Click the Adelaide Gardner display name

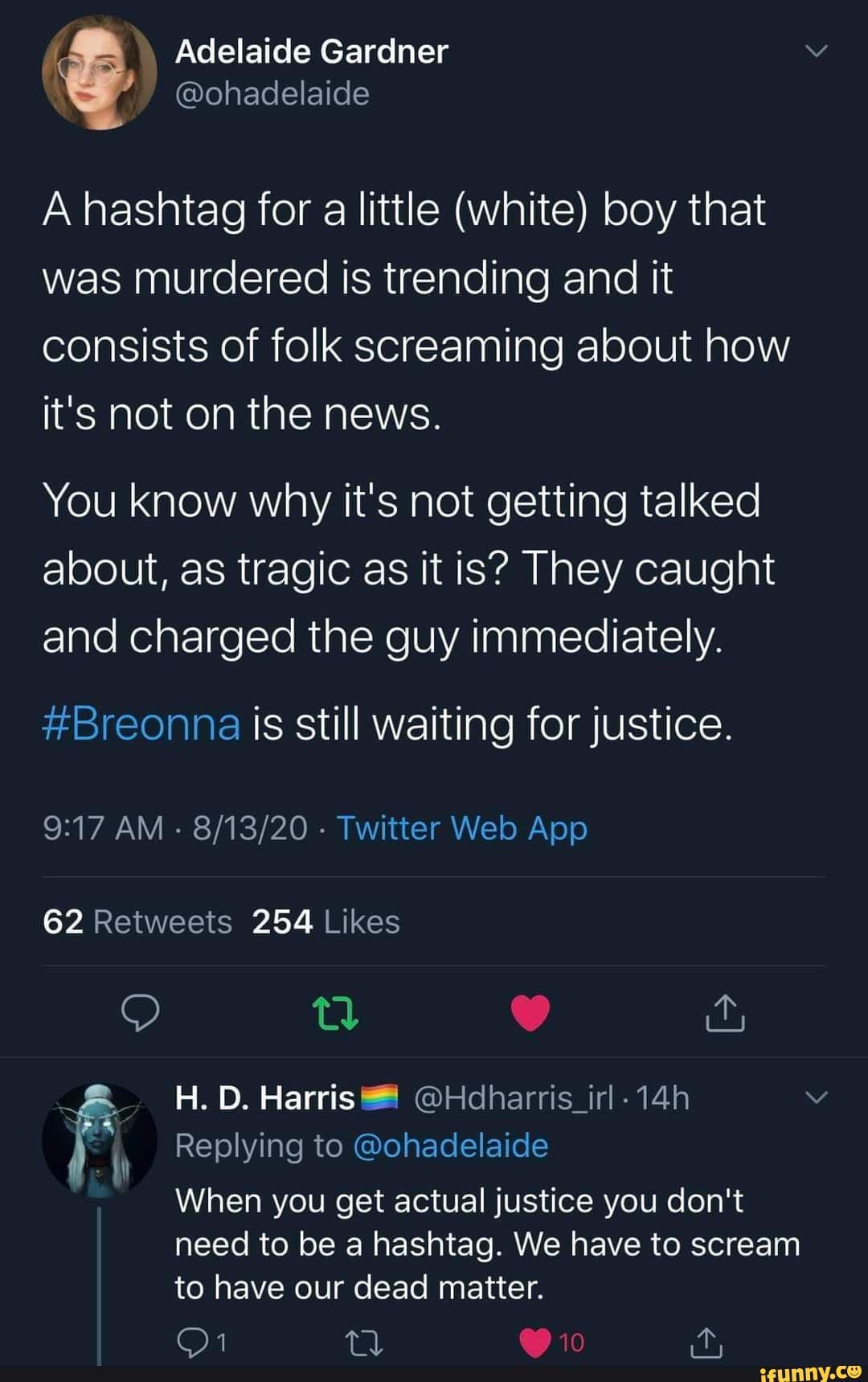(311, 51)
